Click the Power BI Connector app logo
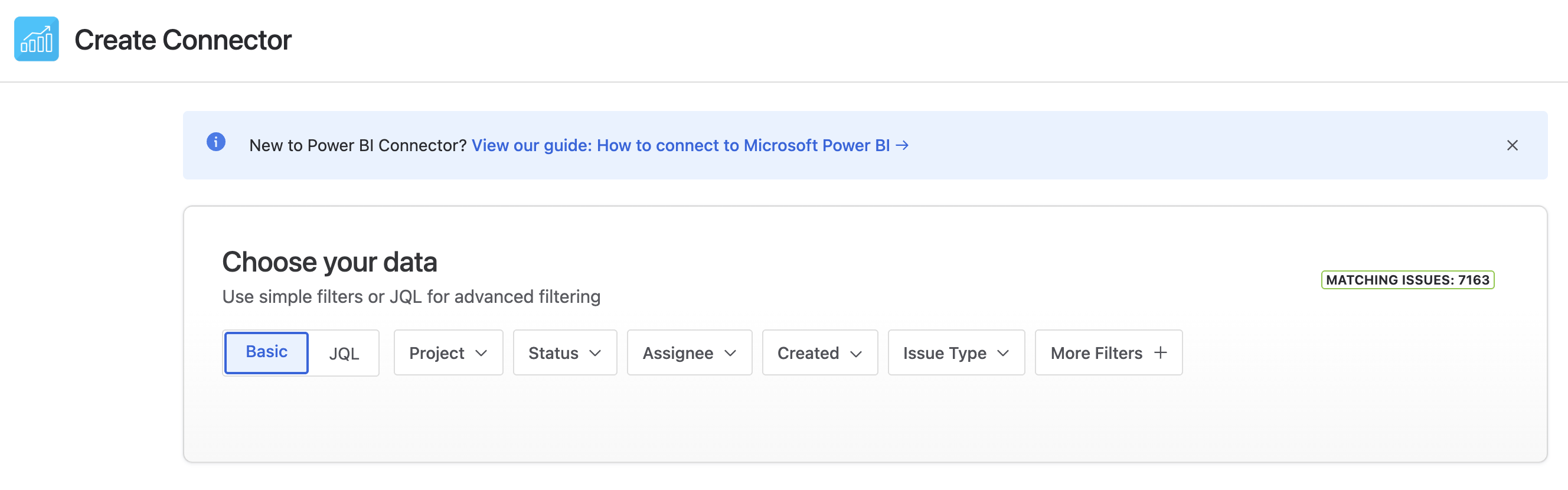 (x=37, y=39)
